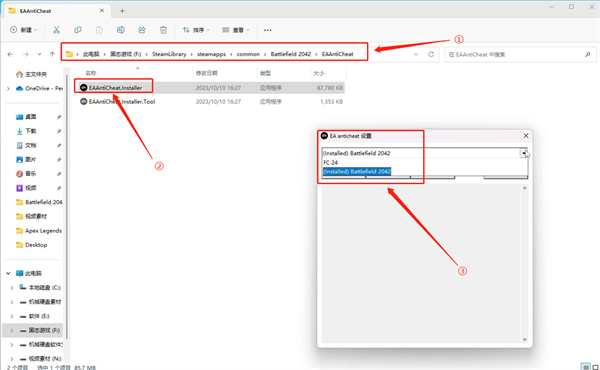The image size is (600, 370).
Task: Click the Rename icon in Explorer toolbar
Action: click(x=121, y=30)
